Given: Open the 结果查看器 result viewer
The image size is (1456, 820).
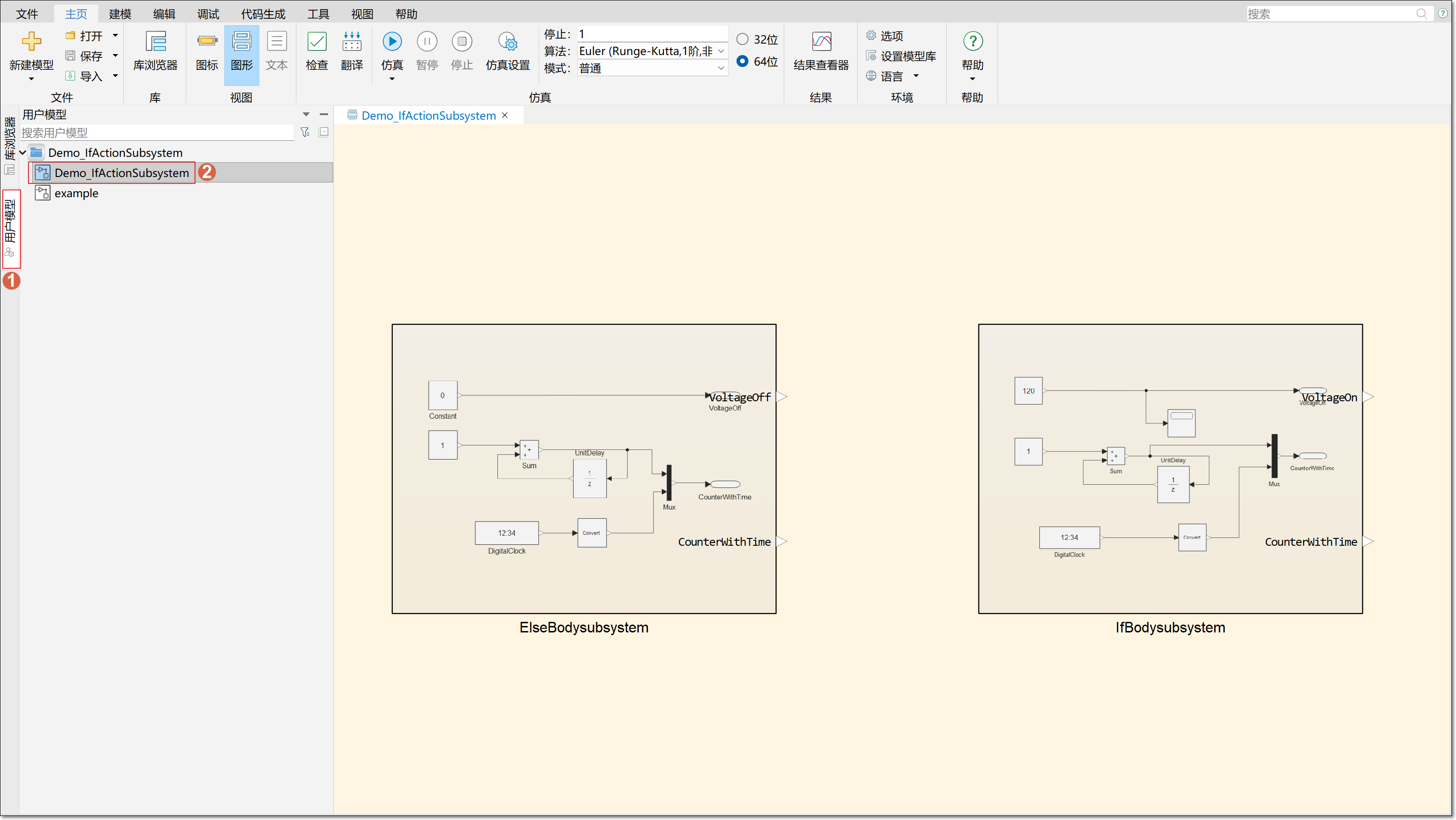Looking at the screenshot, I should 821,42.
